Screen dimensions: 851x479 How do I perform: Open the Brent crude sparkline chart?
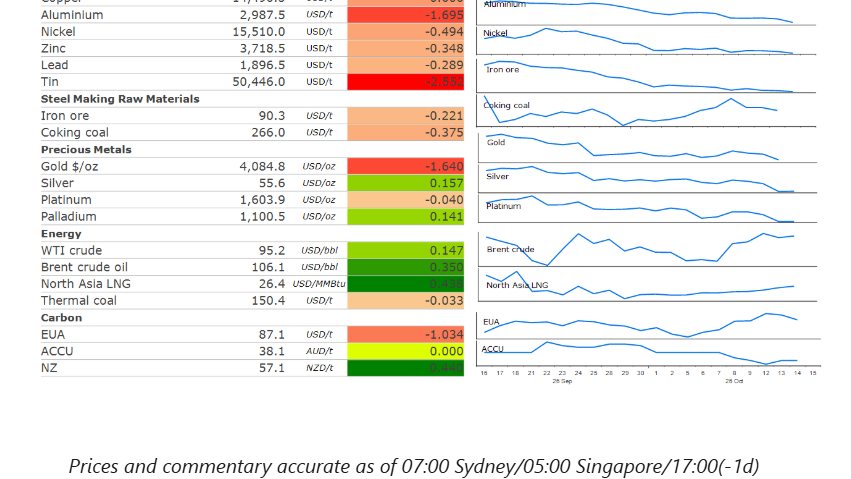[x=647, y=250]
